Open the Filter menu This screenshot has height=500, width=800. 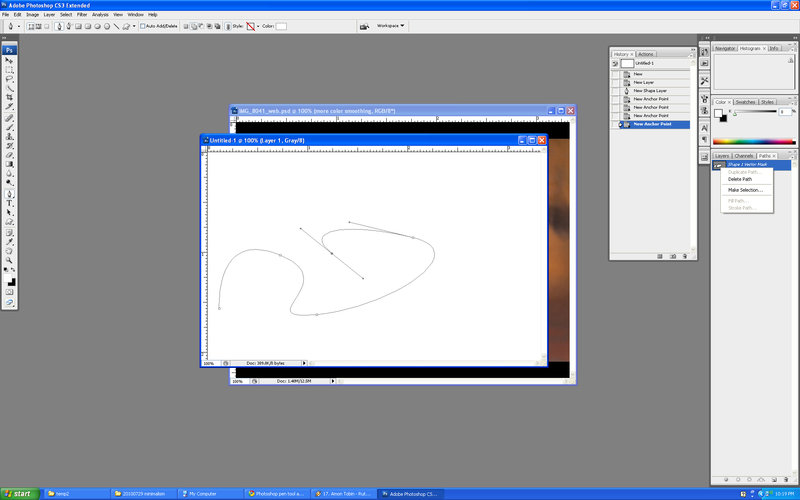(82, 15)
